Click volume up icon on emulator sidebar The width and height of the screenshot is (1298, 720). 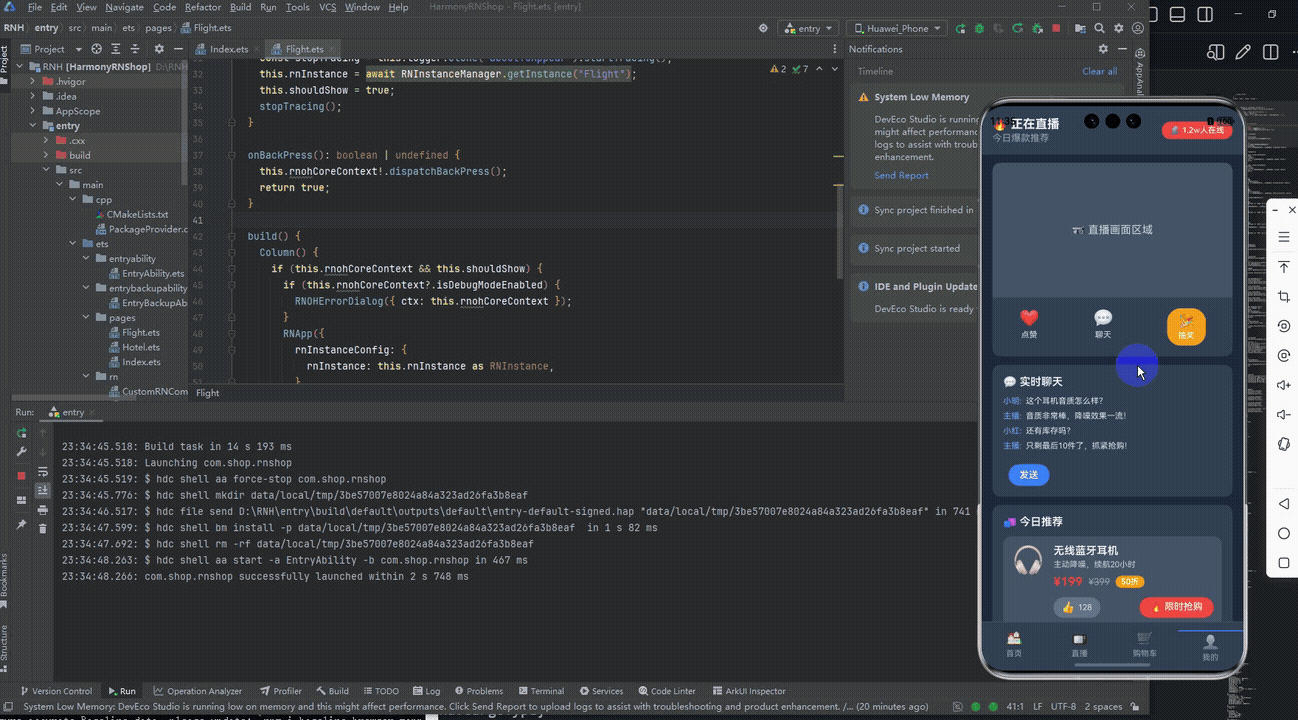click(1284, 385)
